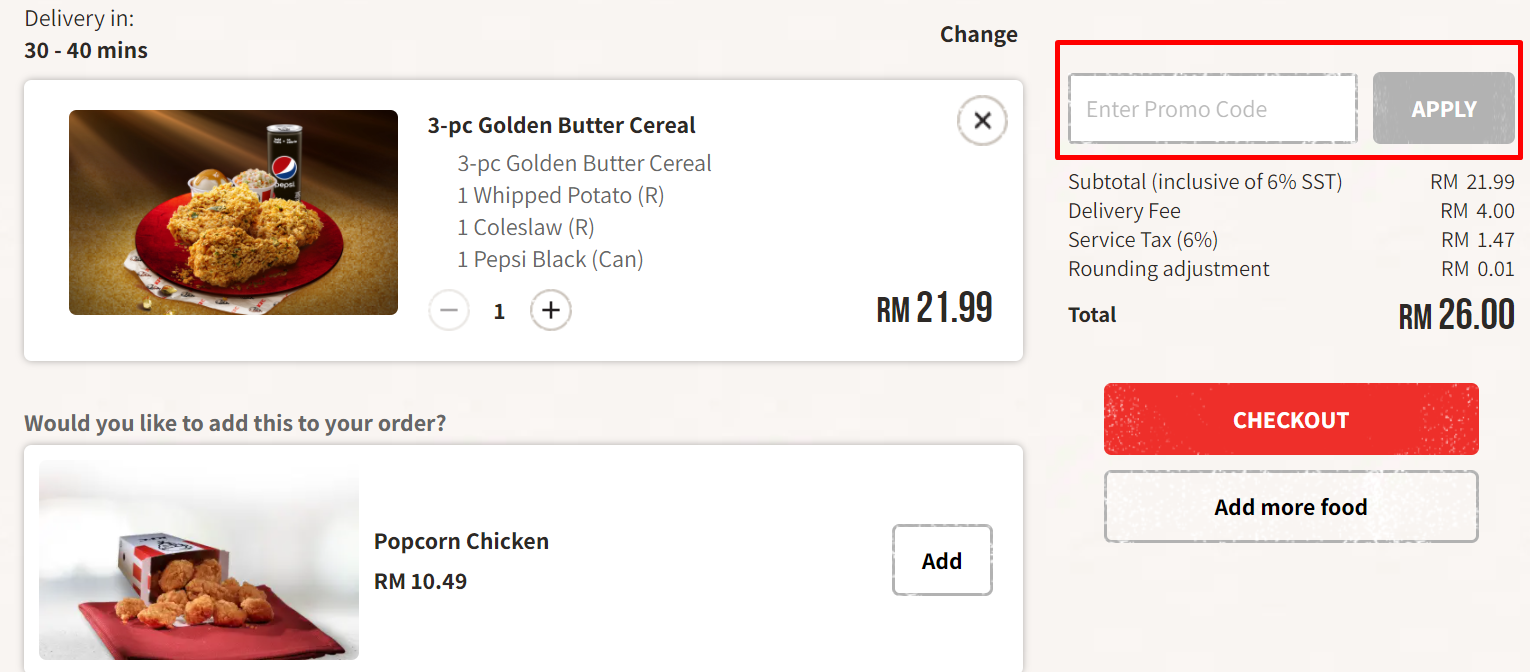View the Popcorn Chicken product image
Screen dimensions: 1530x672
click(197, 559)
